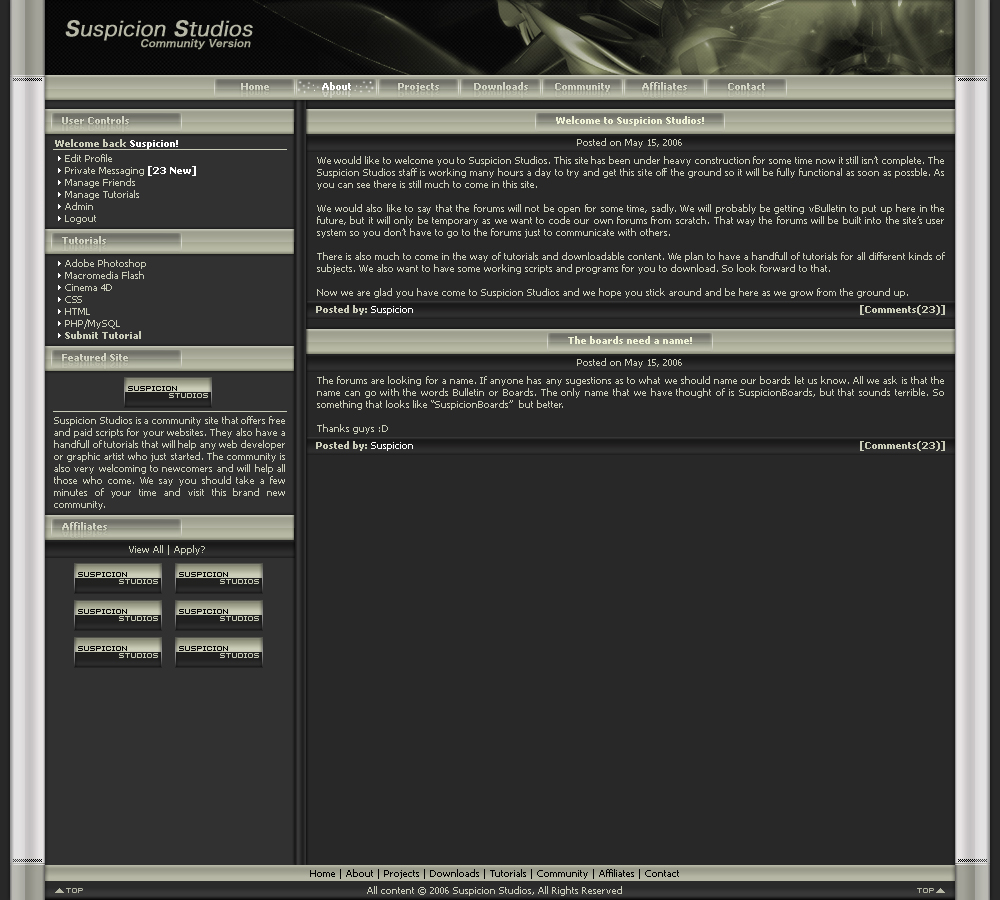1000x900 pixels.
Task: Click the top-left affiliate badge
Action: tap(117, 577)
